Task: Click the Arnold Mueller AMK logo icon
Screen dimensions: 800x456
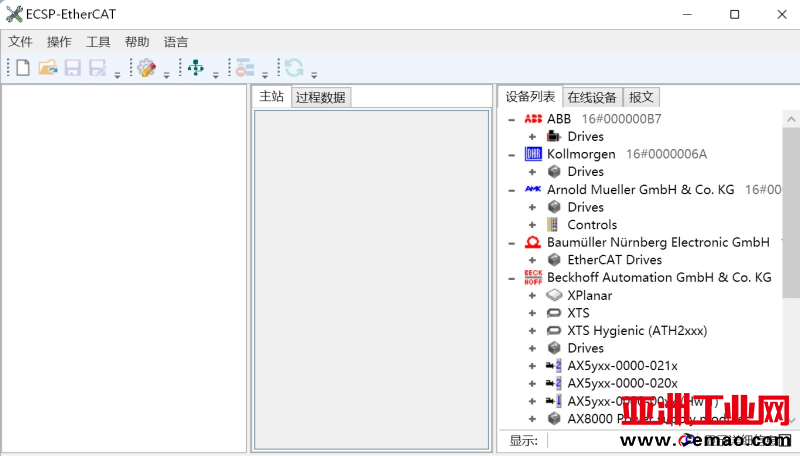Action: 533,189
